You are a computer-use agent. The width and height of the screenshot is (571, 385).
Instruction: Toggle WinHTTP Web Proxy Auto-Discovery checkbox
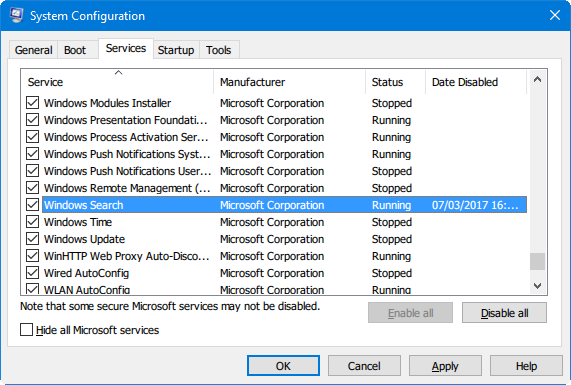tap(32, 256)
